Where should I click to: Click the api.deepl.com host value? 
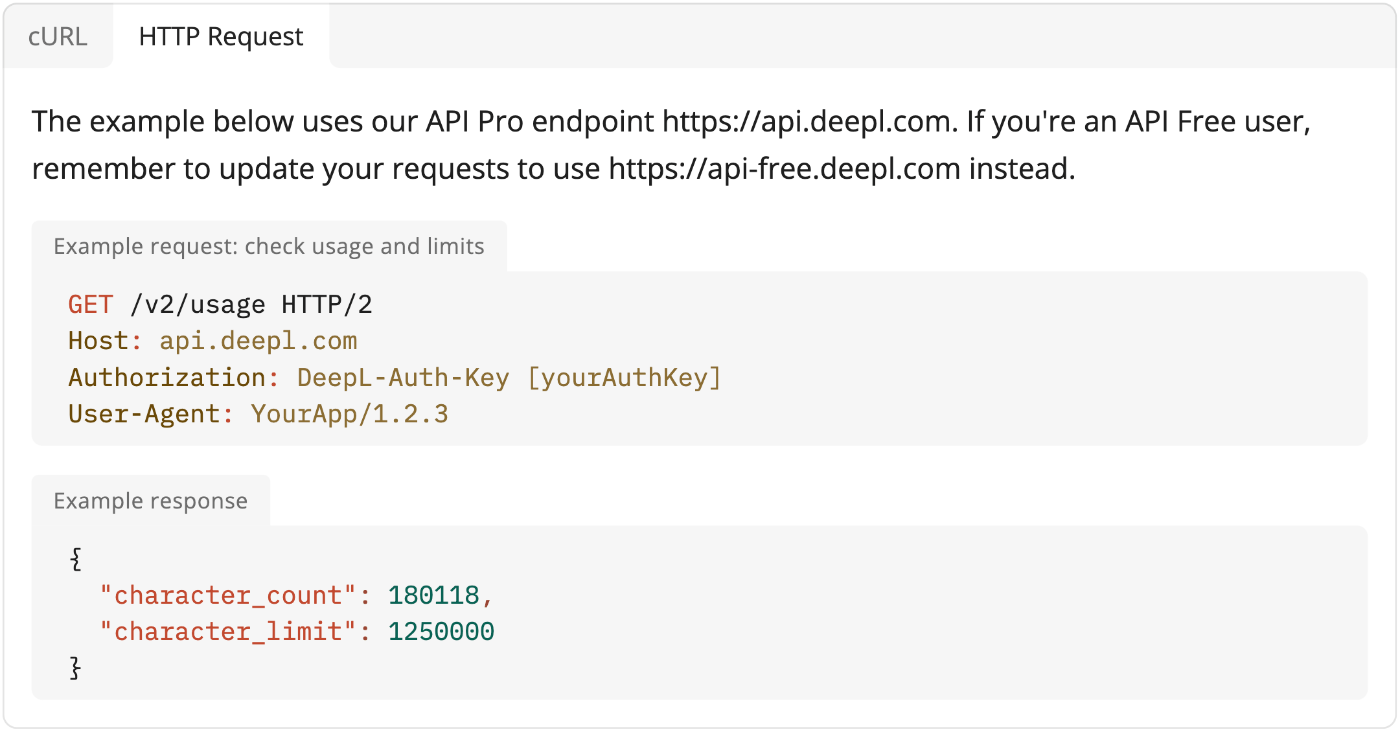(258, 342)
